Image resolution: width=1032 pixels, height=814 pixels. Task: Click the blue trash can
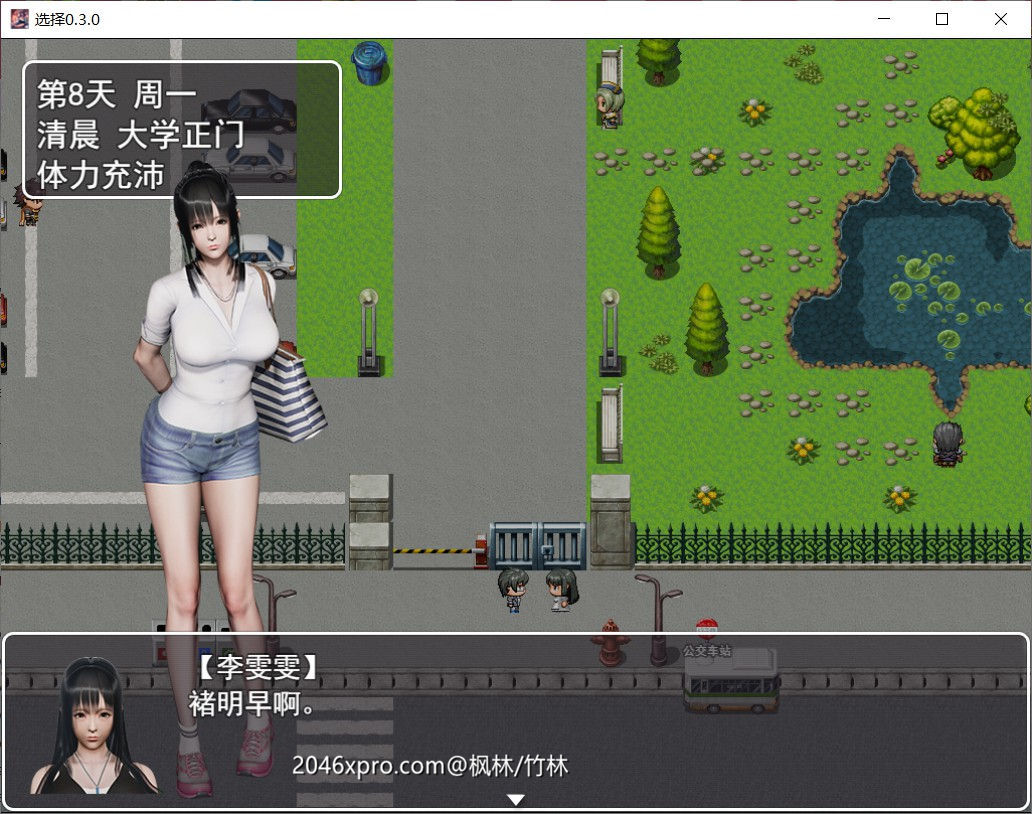point(369,62)
